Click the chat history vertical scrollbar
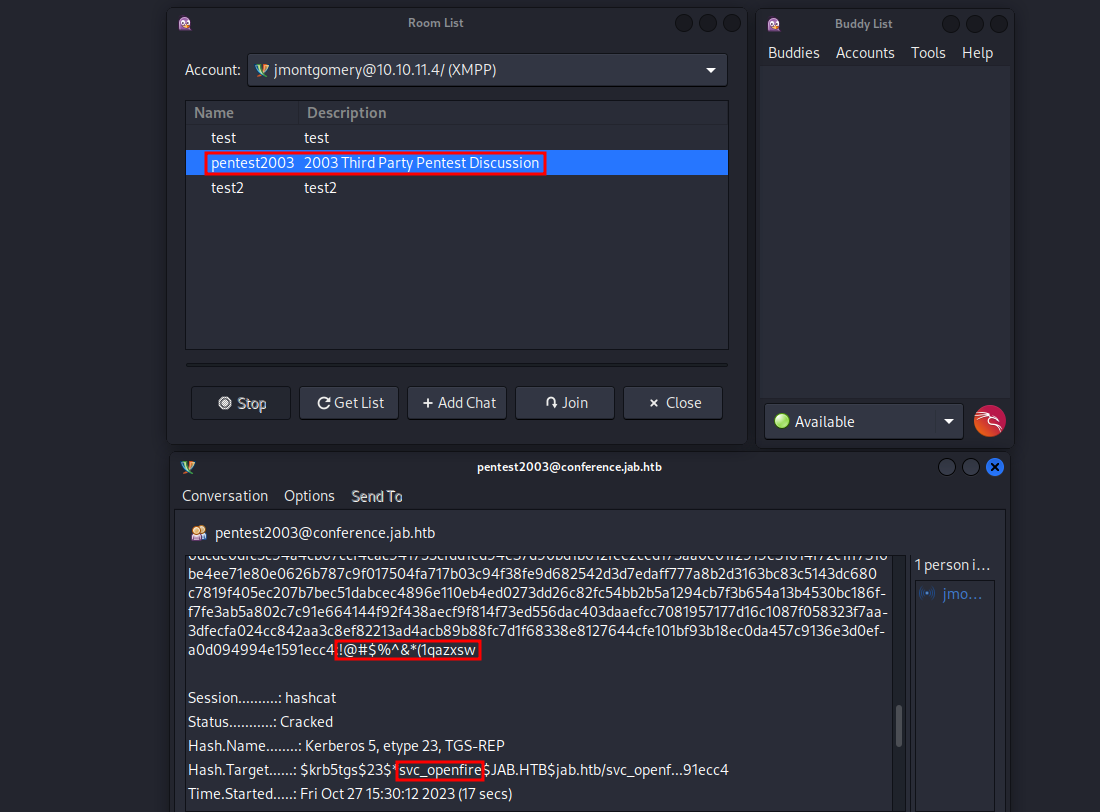Image resolution: width=1100 pixels, height=812 pixels. [898, 727]
